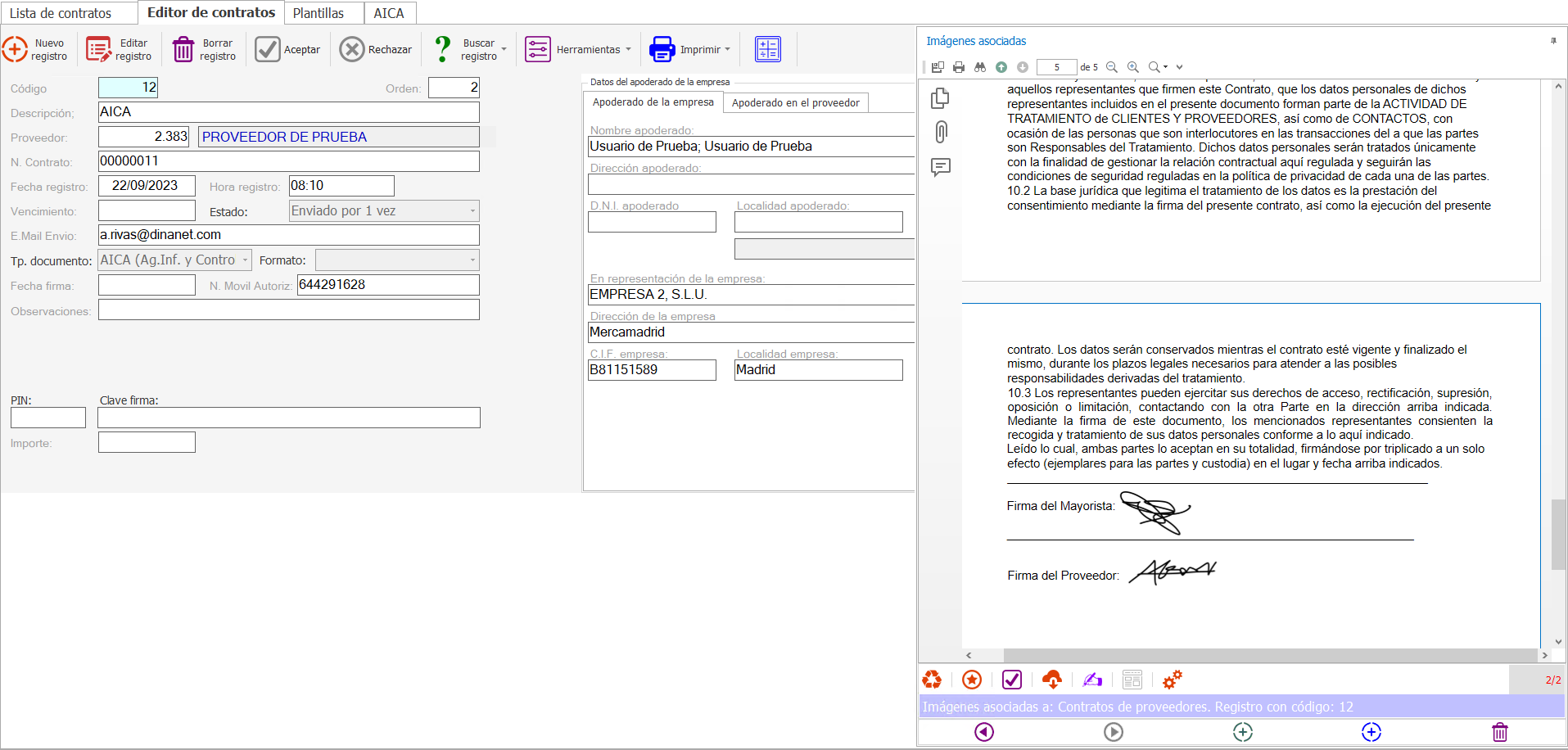Screen dimensions: 1568x750
Task: Delete the associated image with the purple trash icon
Action: coord(1499,732)
